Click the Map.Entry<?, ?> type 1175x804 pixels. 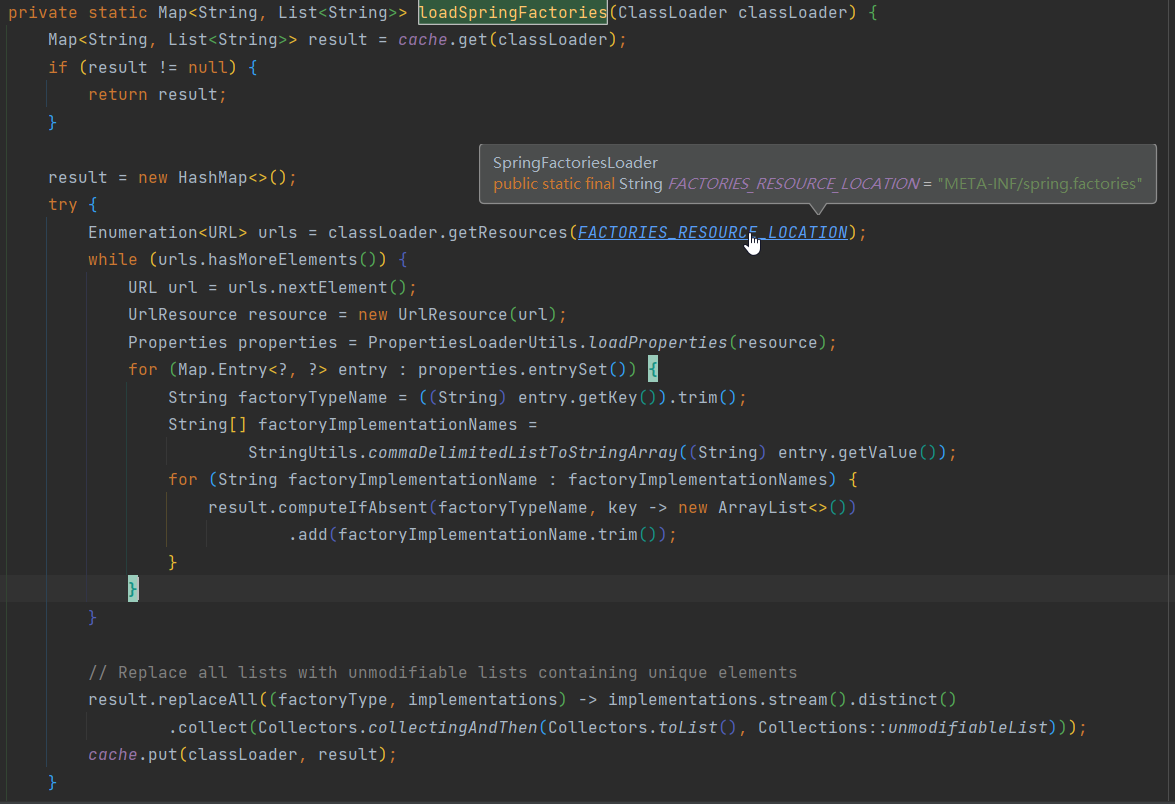pyautogui.click(x=253, y=370)
